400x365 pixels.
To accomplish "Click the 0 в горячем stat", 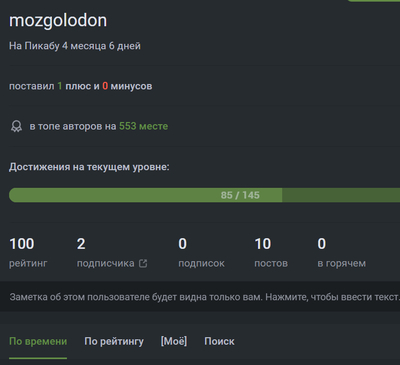I will (341, 252).
